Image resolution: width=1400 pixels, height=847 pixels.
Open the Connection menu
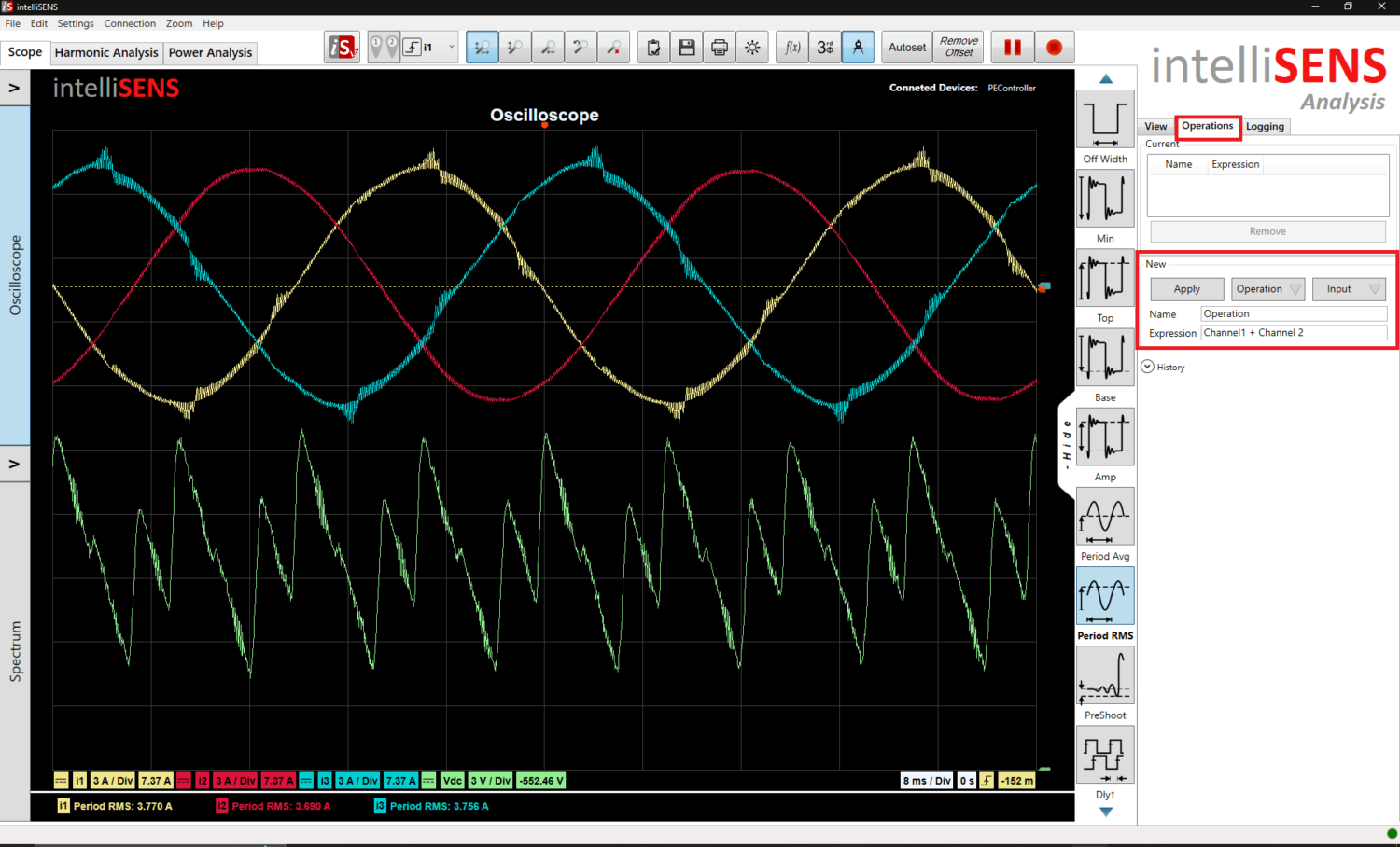point(130,23)
